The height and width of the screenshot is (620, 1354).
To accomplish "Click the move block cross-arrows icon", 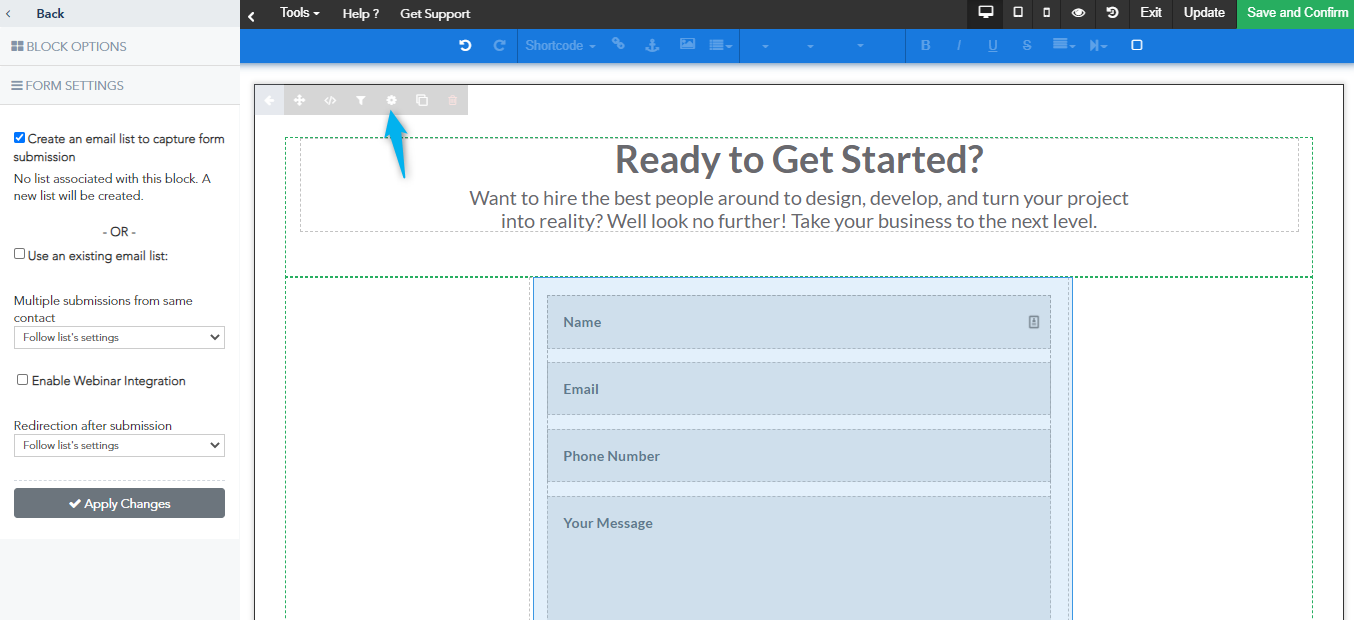I will pyautogui.click(x=299, y=100).
